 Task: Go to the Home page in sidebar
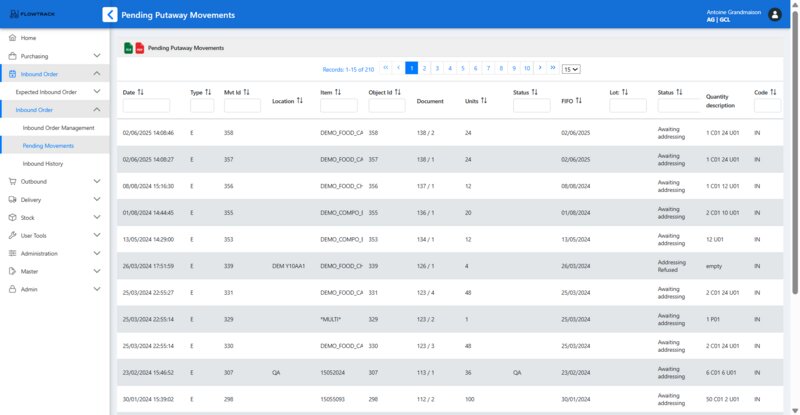click(28, 38)
